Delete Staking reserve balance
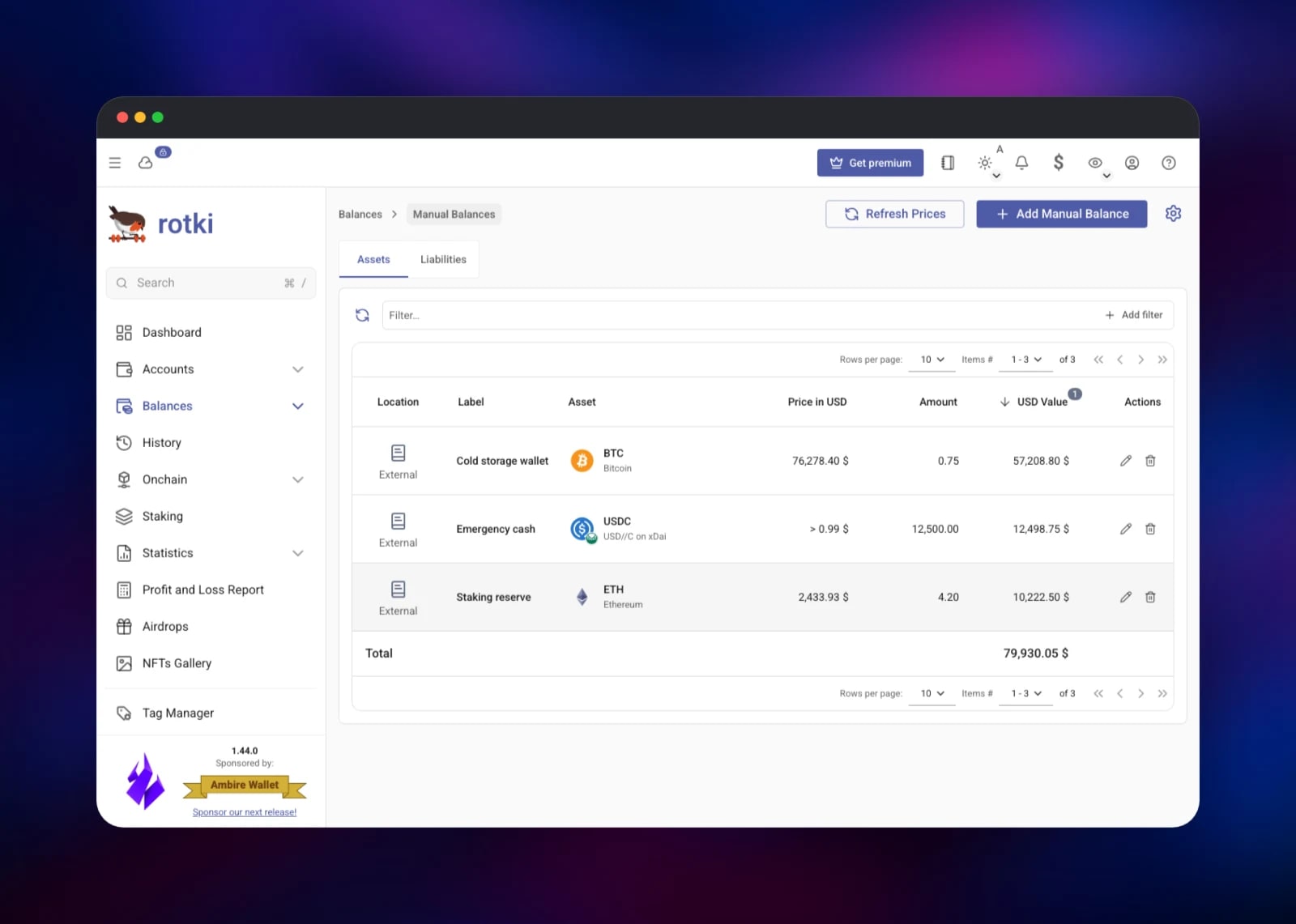 pos(1150,597)
